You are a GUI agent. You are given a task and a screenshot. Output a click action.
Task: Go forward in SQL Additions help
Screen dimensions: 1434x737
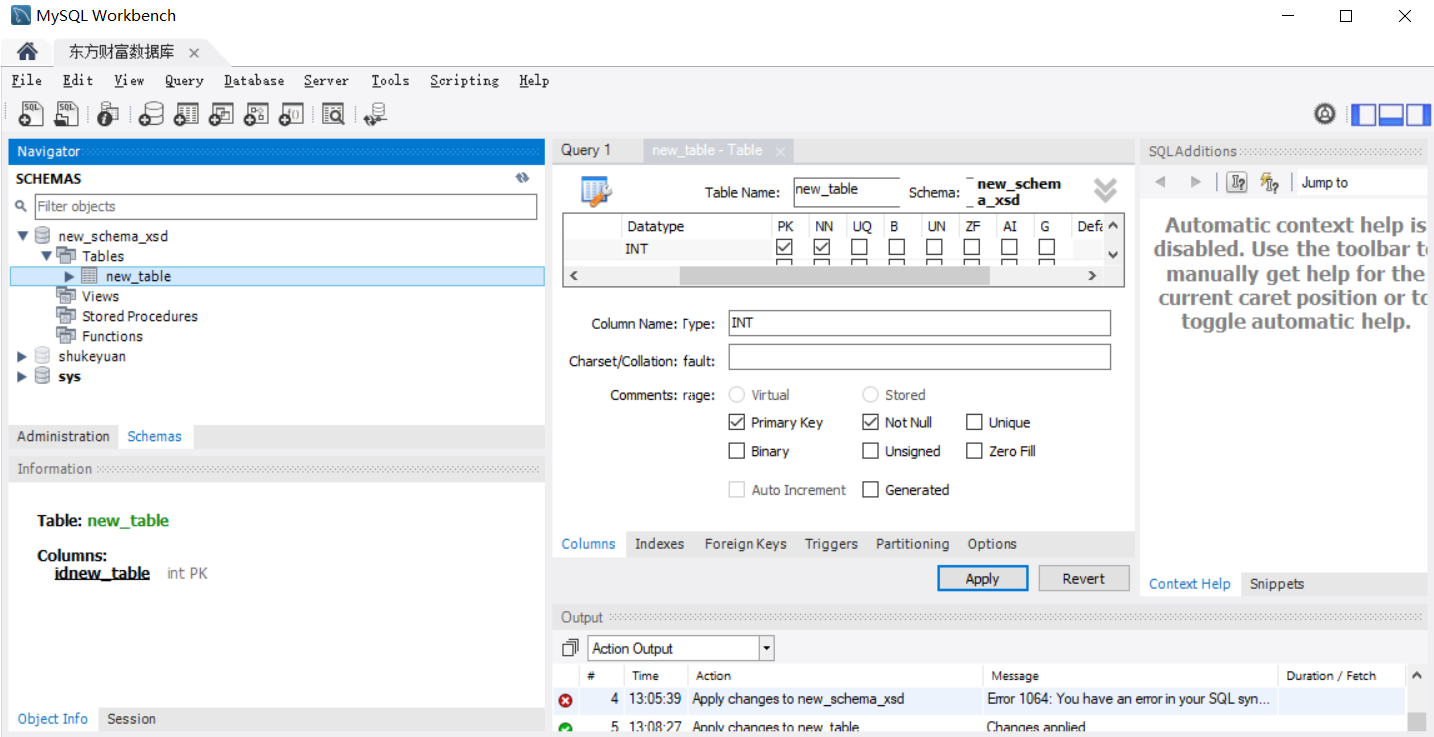pos(1195,182)
